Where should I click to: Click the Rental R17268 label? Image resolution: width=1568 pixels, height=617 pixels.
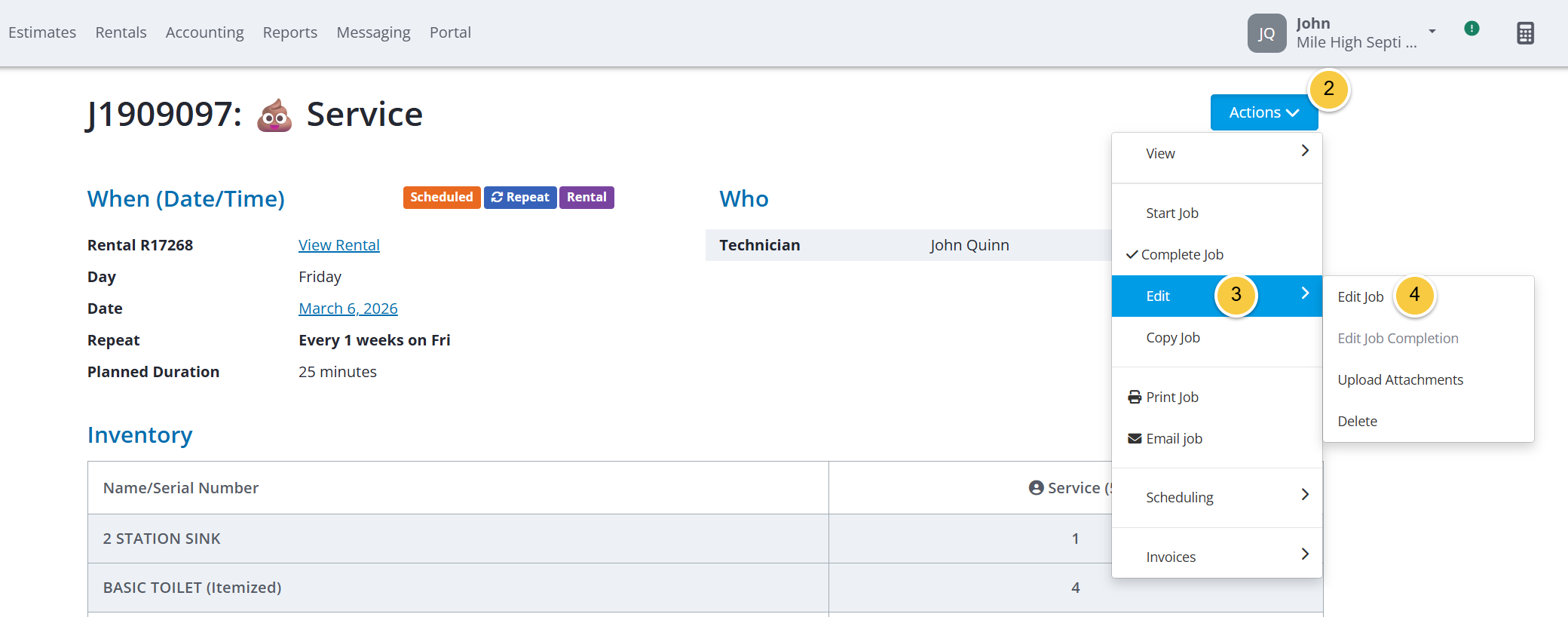(140, 245)
